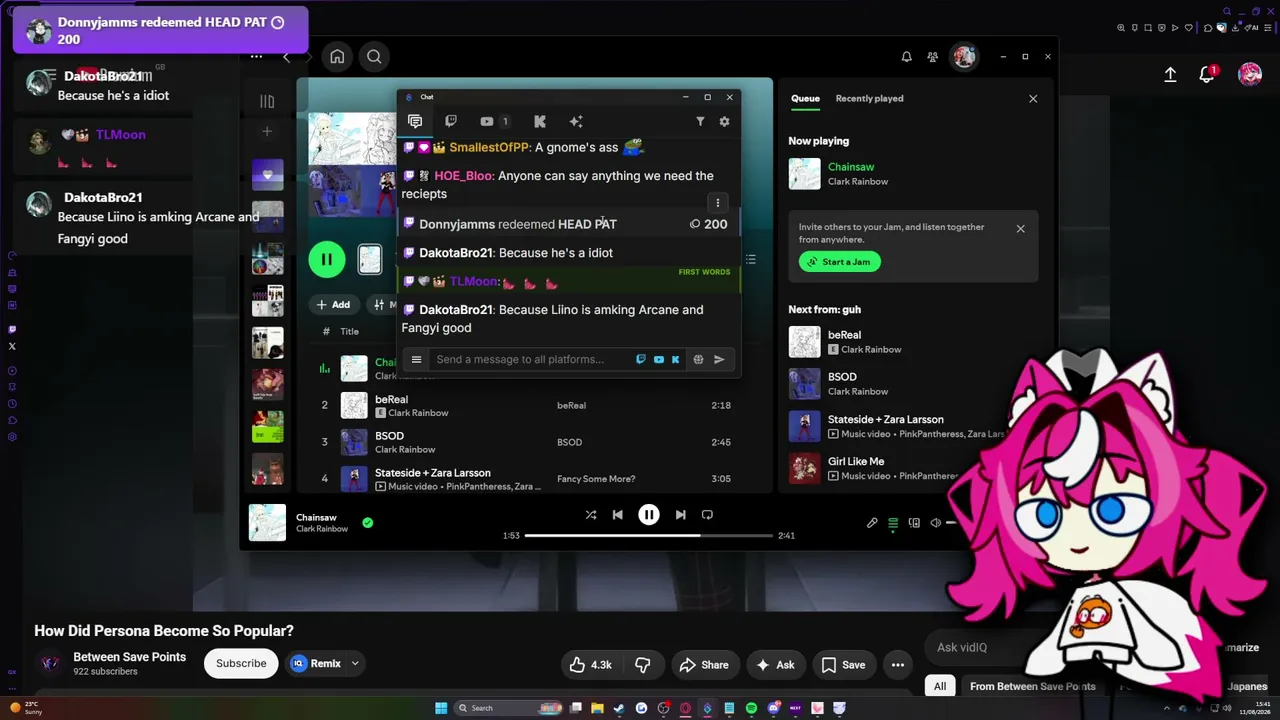Show all messages tab in Chat window
The height and width of the screenshot is (720, 1280).
click(415, 121)
